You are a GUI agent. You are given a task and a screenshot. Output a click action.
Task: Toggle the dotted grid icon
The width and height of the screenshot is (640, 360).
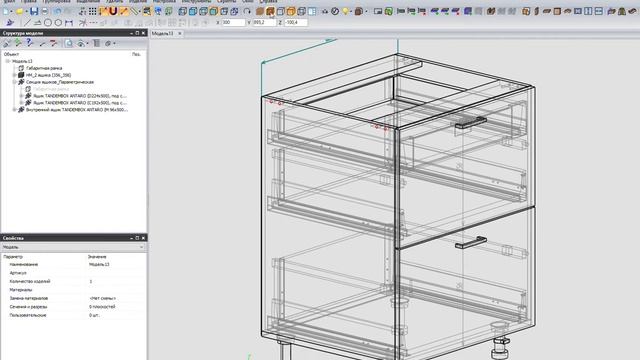[93, 11]
